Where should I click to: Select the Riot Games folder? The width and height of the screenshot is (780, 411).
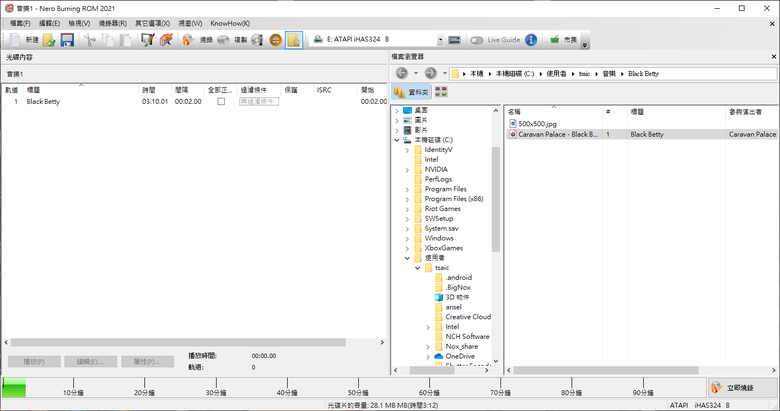pyautogui.click(x=437, y=208)
